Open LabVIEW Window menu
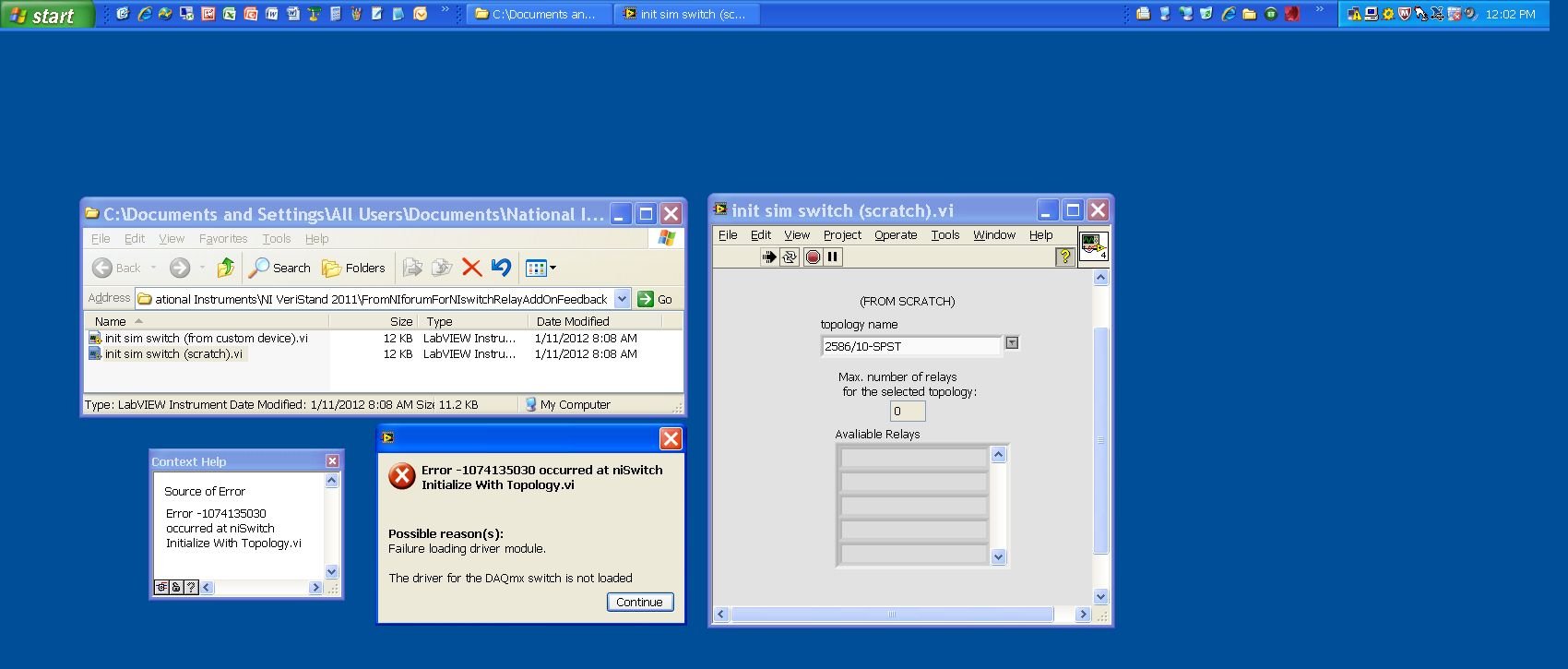 tap(994, 234)
